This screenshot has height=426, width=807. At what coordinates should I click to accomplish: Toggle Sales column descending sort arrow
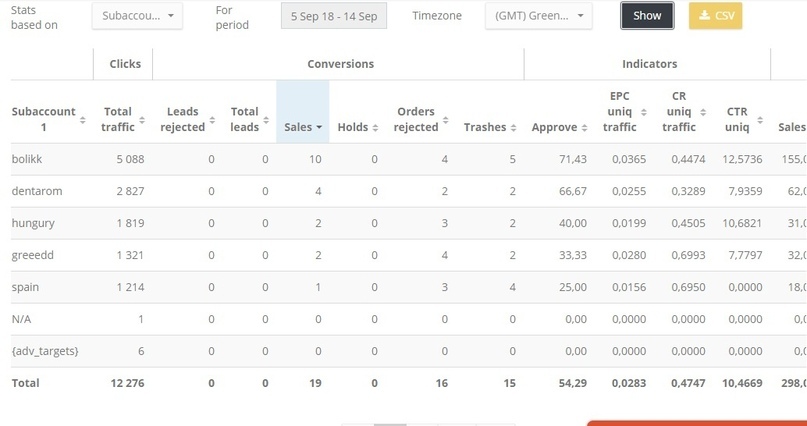pos(319,128)
